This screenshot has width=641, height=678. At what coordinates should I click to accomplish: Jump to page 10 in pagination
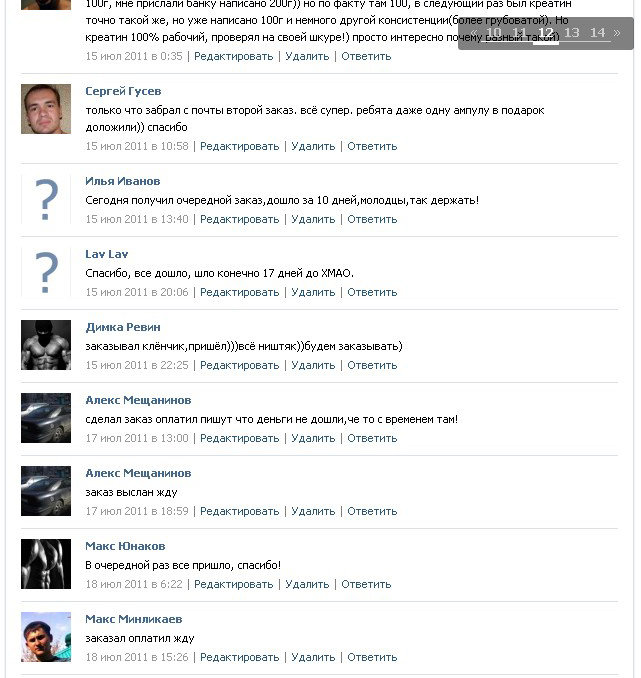[494, 33]
